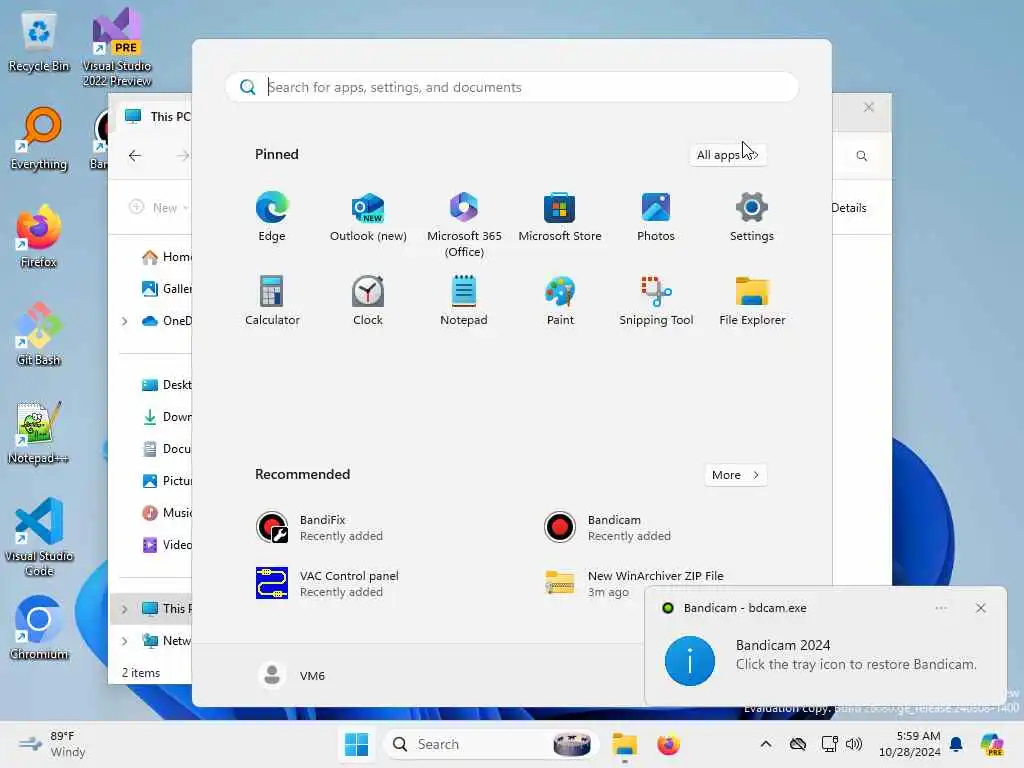This screenshot has width=1024, height=768.
Task: Select Git Bash desktop shortcut
Action: 39,334
